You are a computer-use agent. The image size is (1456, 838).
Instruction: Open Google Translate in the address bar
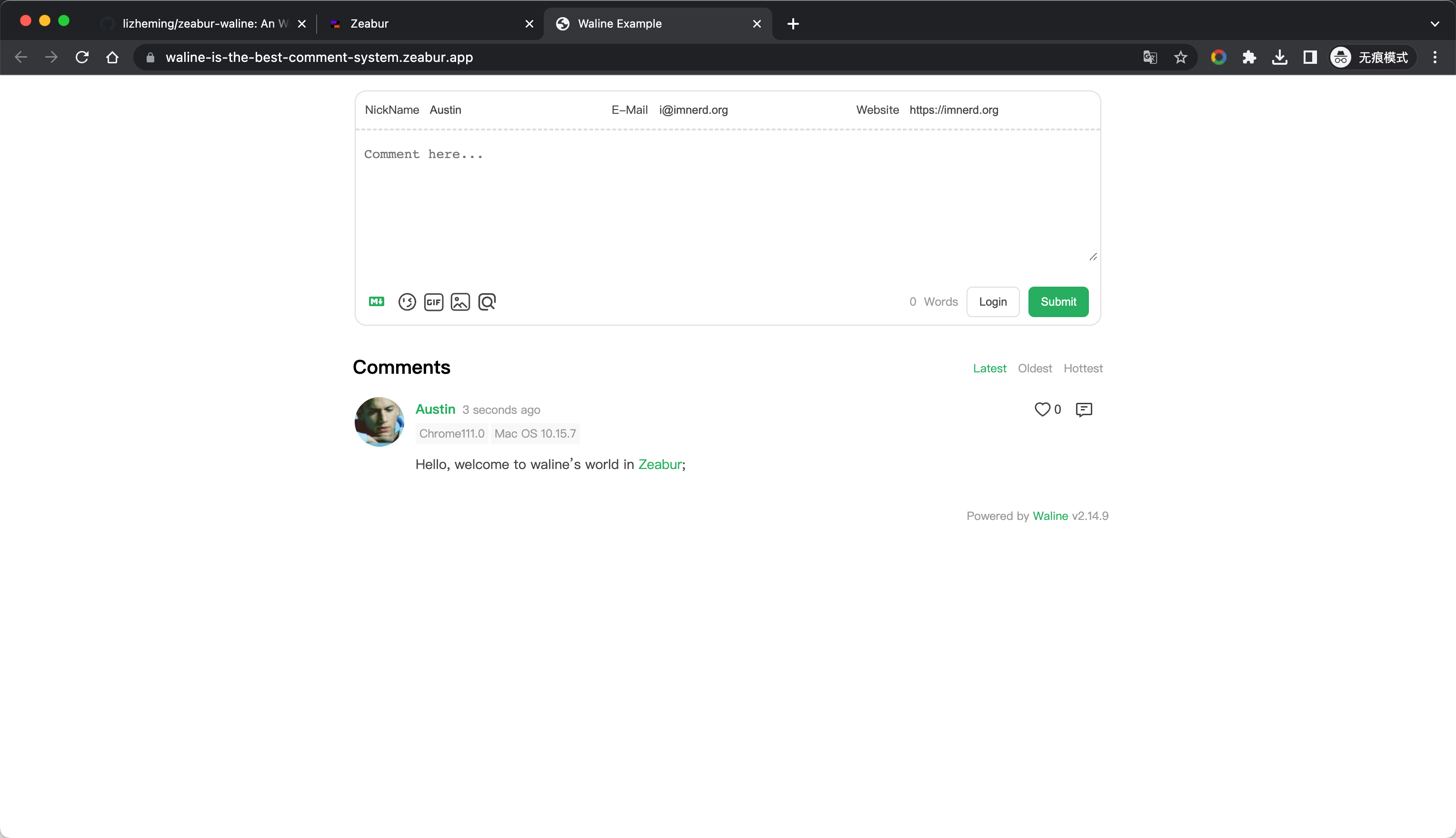[x=1149, y=57]
